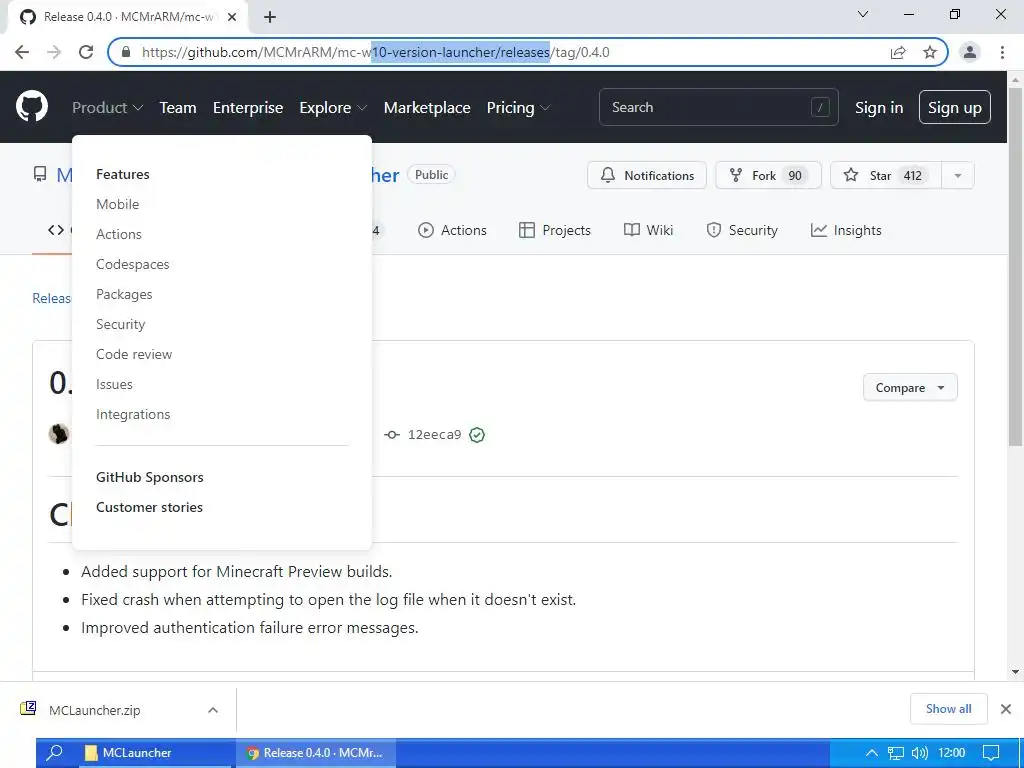
Task: Click the author avatar thumbnail
Action: tap(59, 434)
